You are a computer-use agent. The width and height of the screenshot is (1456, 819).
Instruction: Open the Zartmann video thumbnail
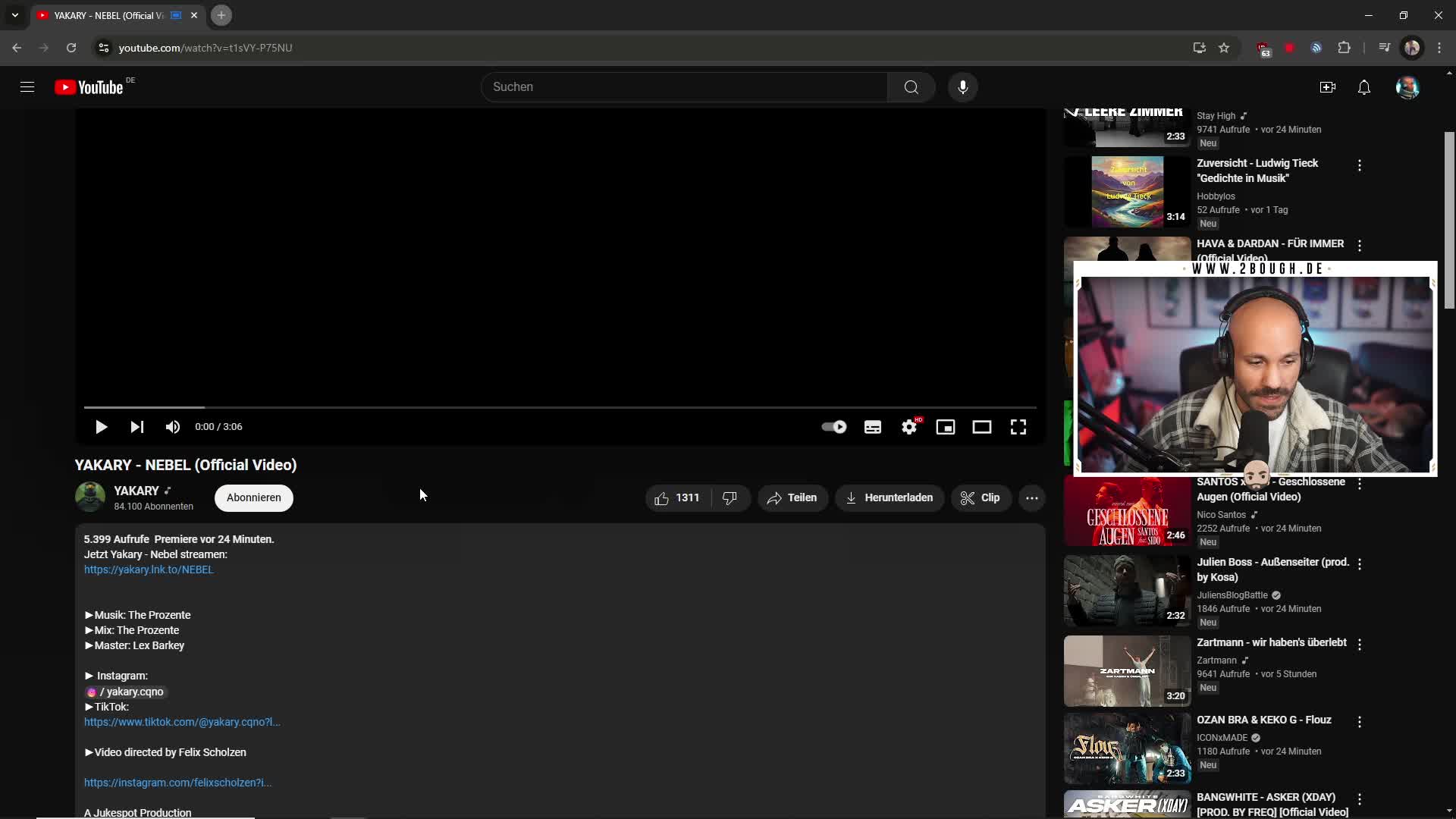[x=1127, y=671]
